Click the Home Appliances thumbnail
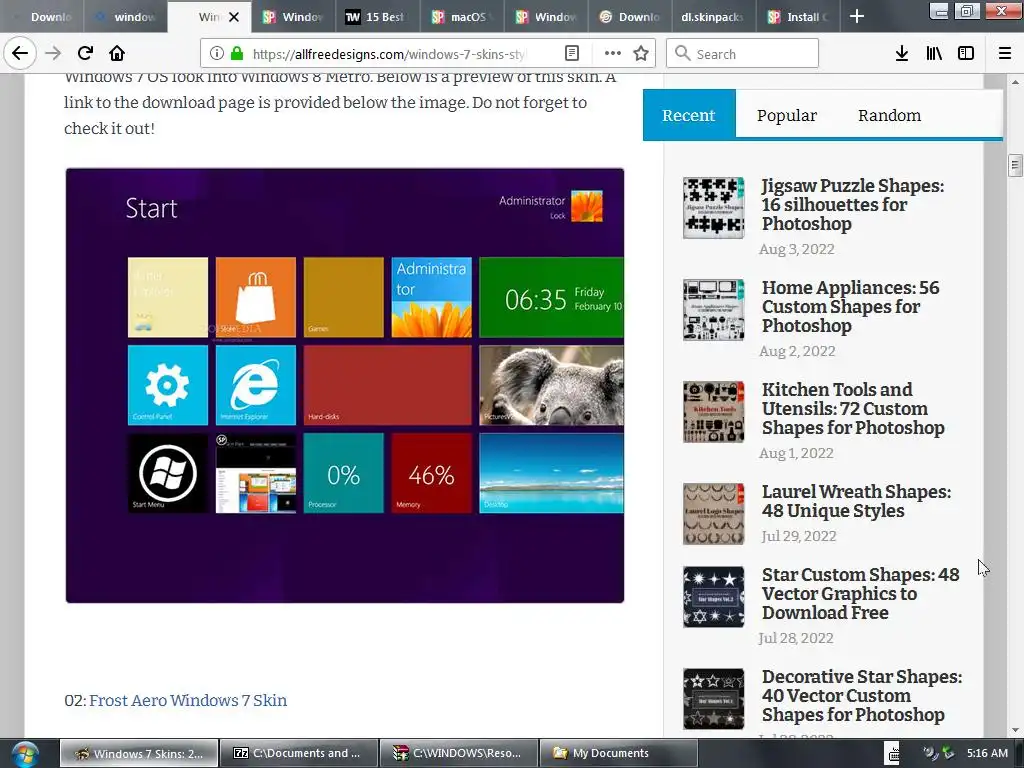Viewport: 1024px width, 768px height. pos(713,310)
